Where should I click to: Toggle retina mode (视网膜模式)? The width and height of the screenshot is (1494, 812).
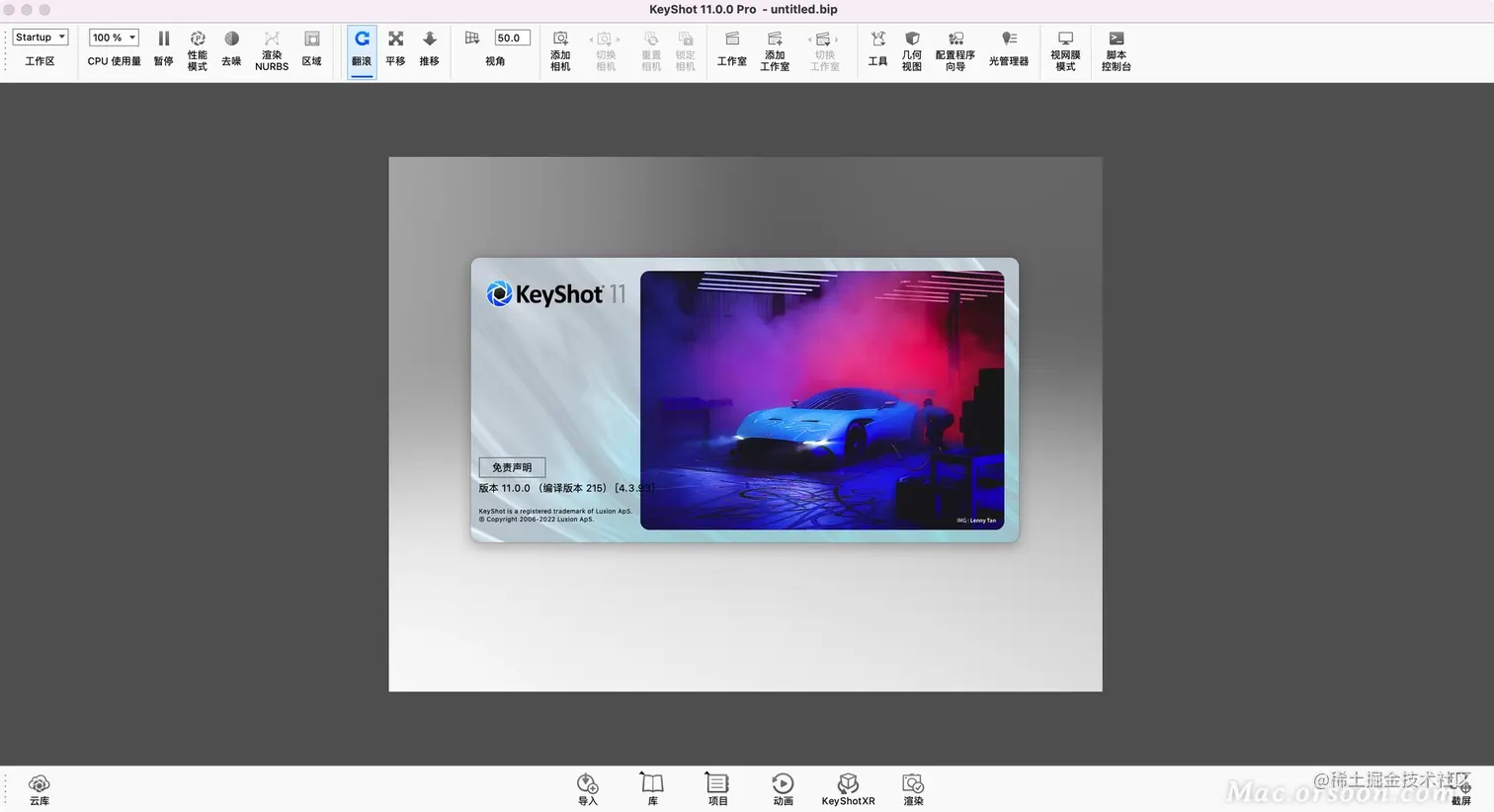click(1065, 49)
